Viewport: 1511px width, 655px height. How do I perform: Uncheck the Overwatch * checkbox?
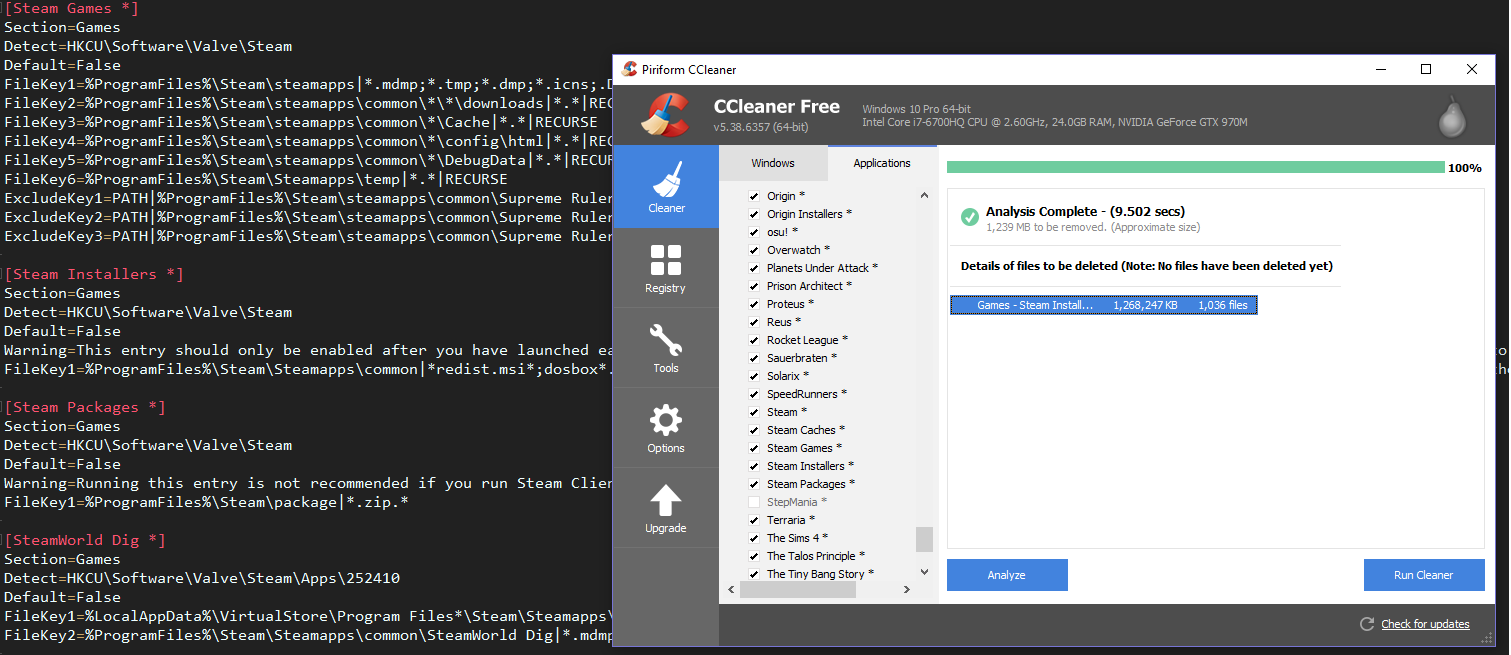(754, 250)
